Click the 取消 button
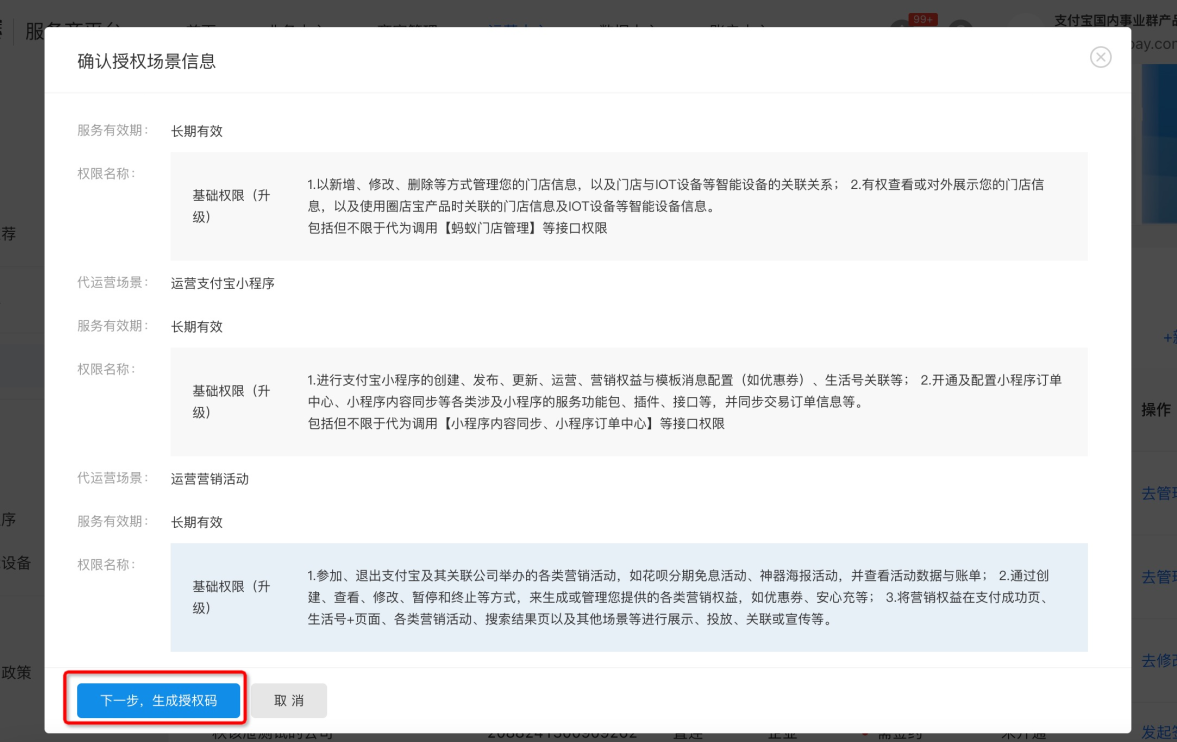This screenshot has width=1177, height=742. pyautogui.click(x=289, y=700)
